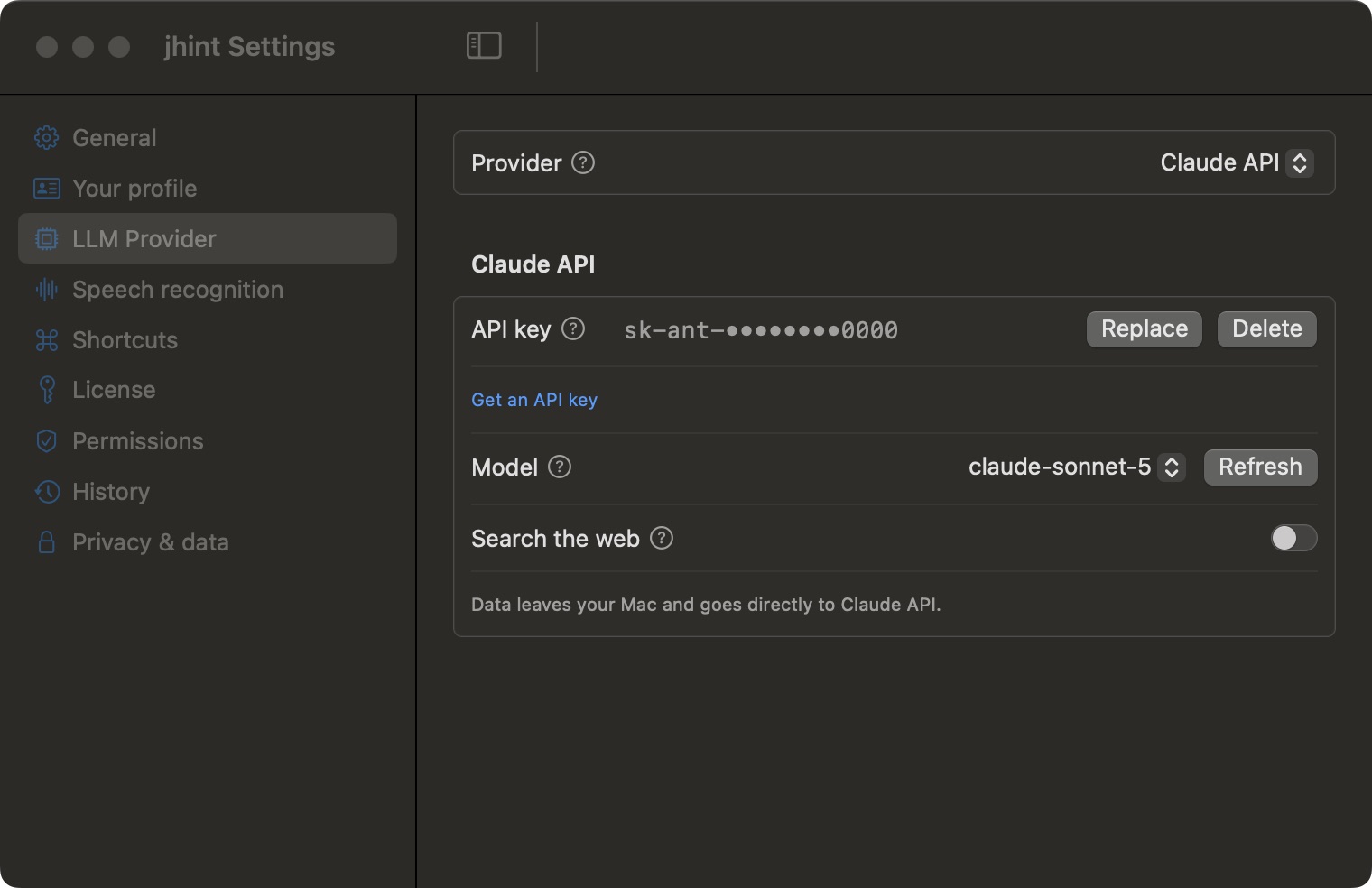Show help for API key field
Image resolution: width=1372 pixels, height=888 pixels.
click(x=573, y=328)
